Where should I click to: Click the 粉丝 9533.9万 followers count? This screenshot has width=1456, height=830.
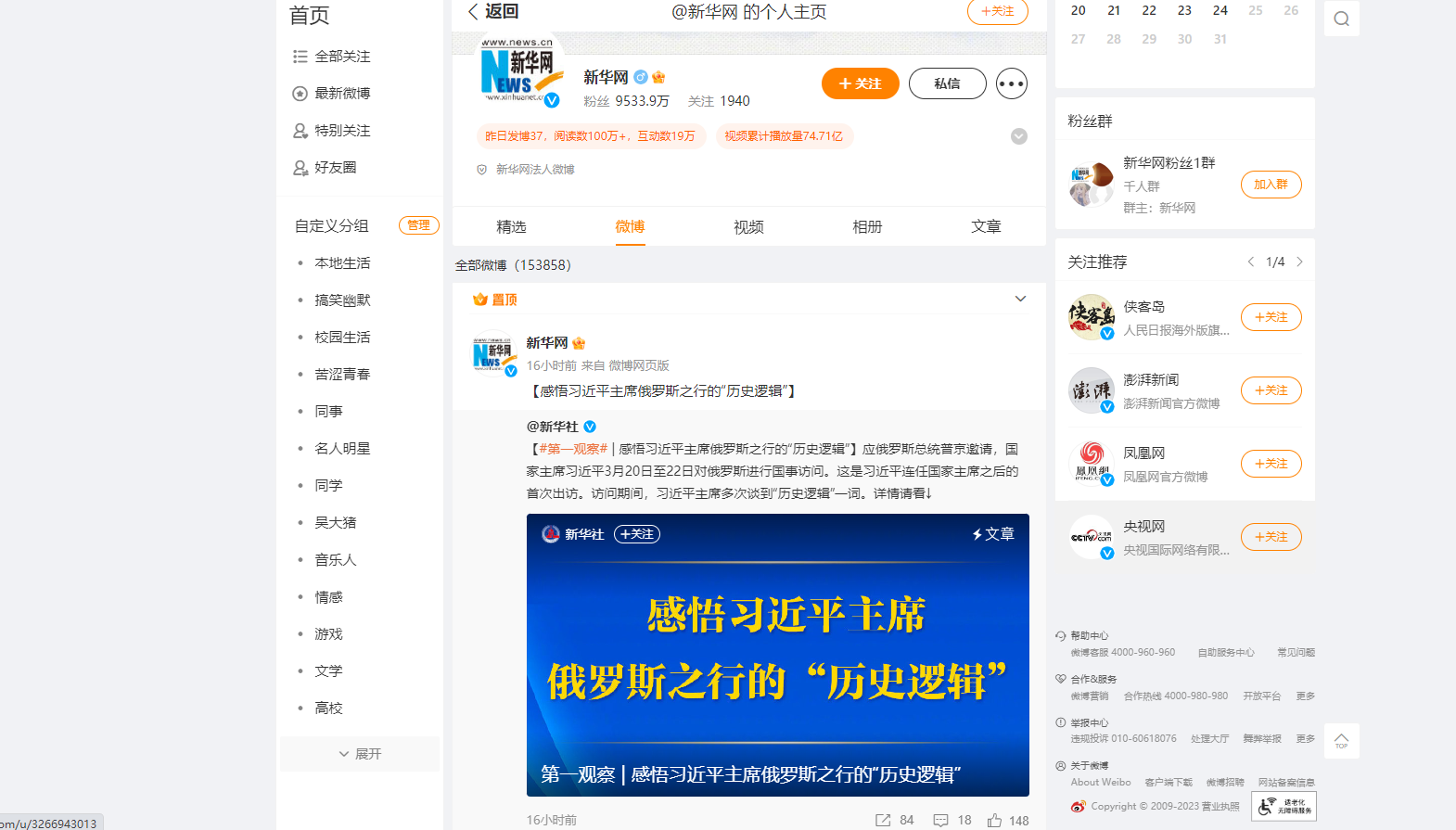click(x=626, y=101)
